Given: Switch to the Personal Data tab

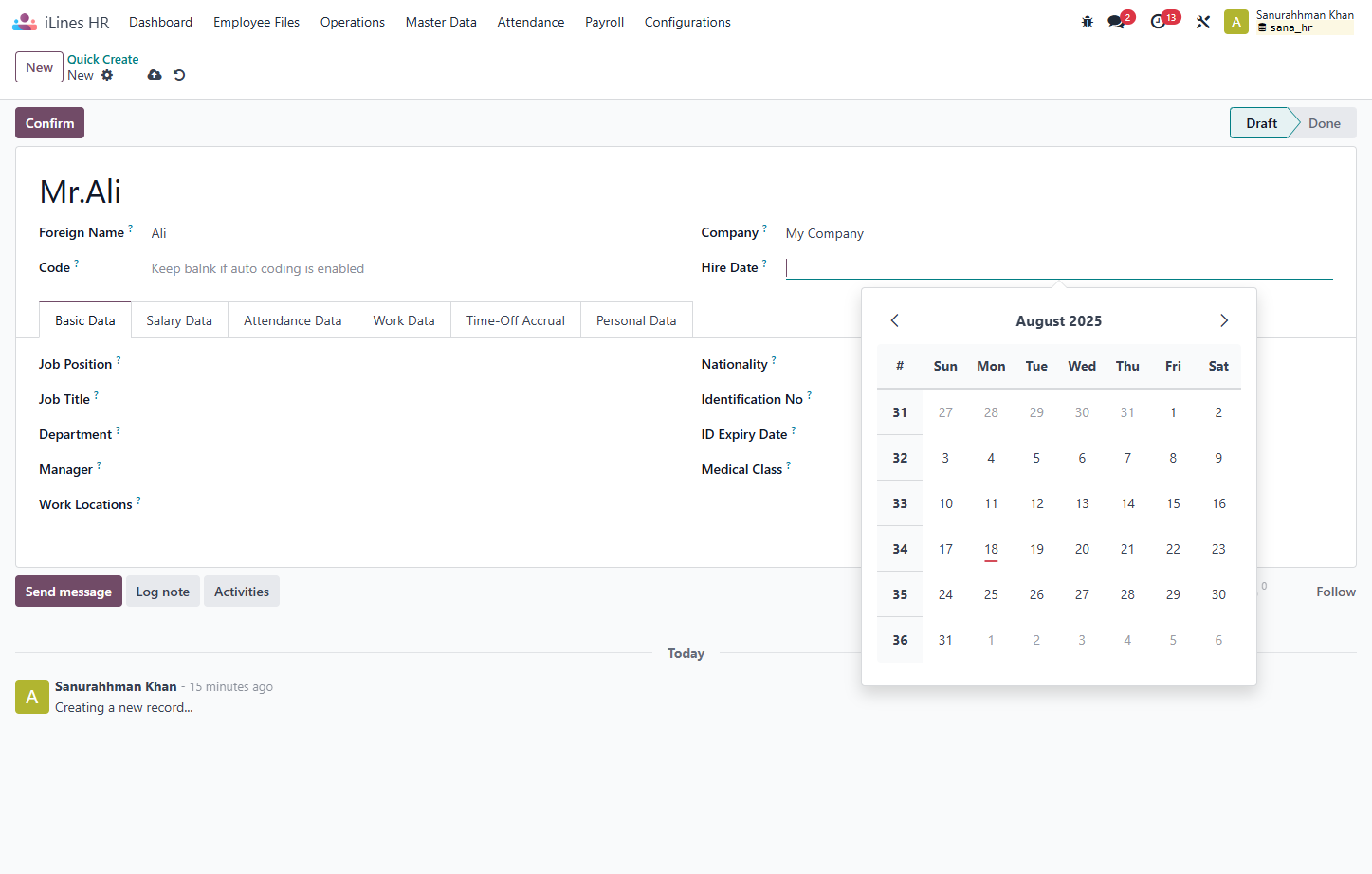Looking at the screenshot, I should coord(636,320).
